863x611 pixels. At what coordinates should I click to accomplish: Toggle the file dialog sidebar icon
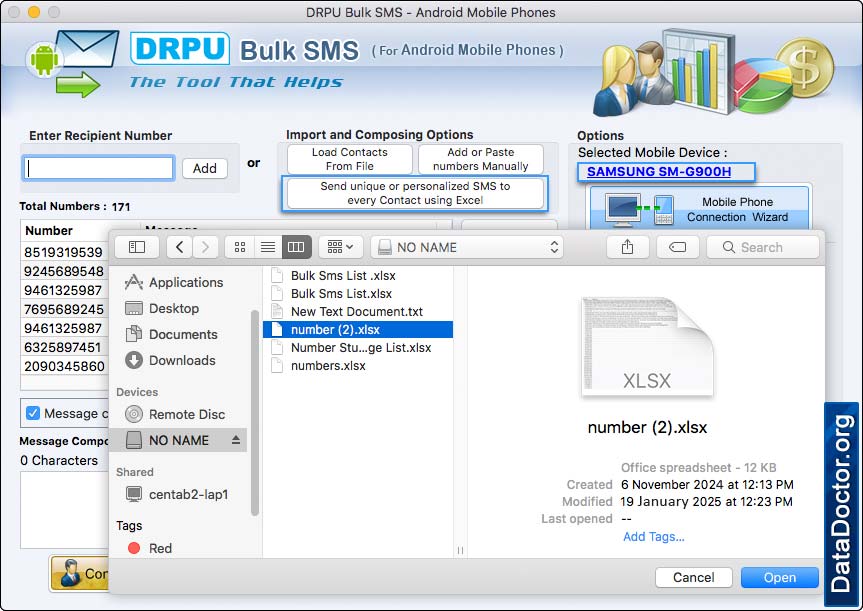136,247
